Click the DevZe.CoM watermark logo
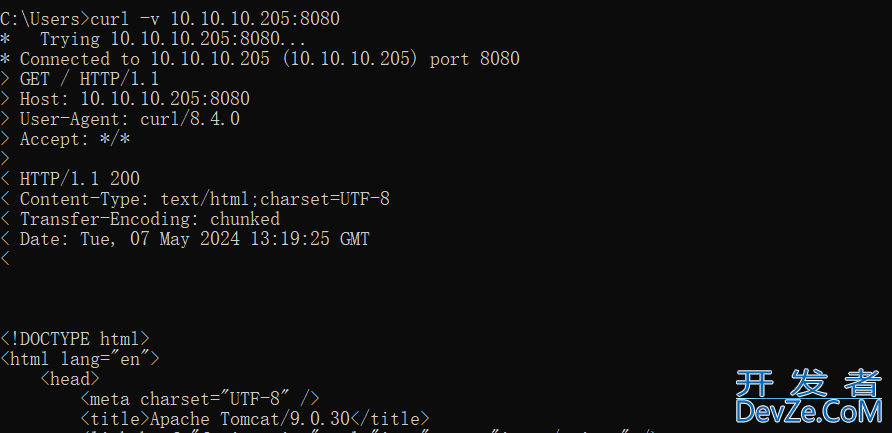Image resolution: width=892 pixels, height=433 pixels. 808,412
